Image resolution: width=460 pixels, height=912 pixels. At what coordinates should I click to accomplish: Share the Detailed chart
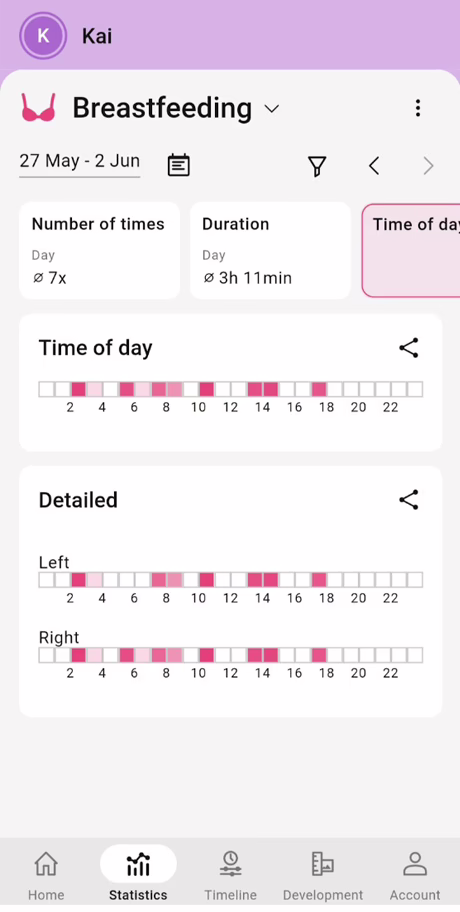(x=409, y=500)
